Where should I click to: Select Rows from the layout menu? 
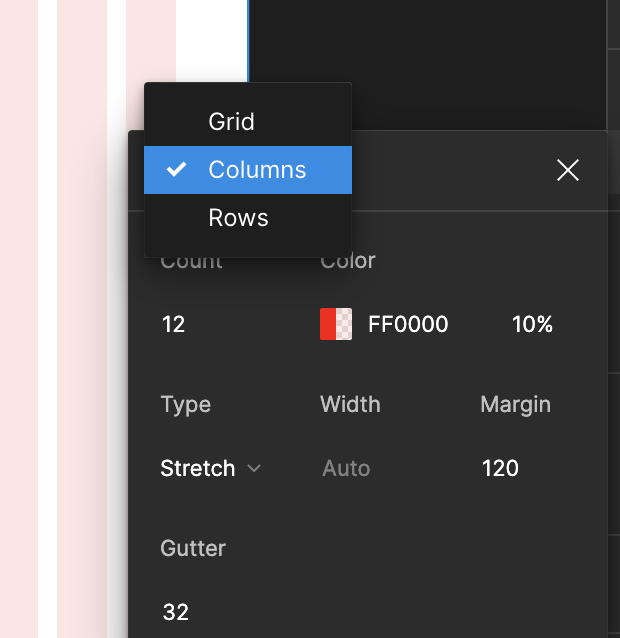coord(248,218)
